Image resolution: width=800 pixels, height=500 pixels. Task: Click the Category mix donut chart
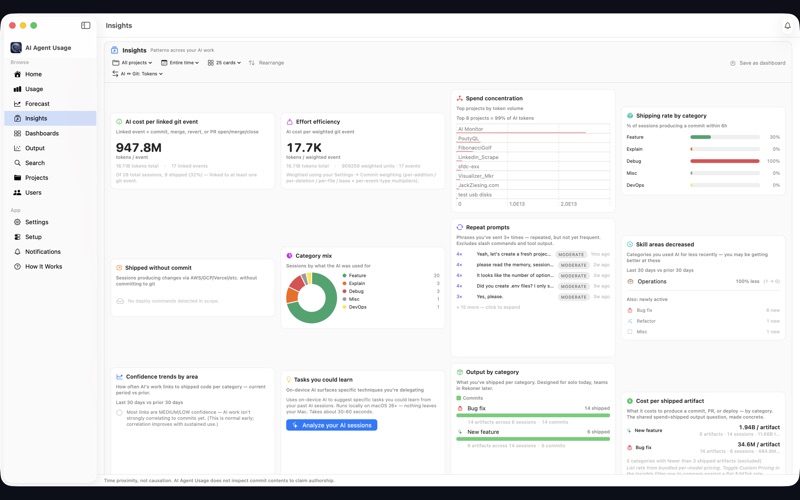pos(312,298)
